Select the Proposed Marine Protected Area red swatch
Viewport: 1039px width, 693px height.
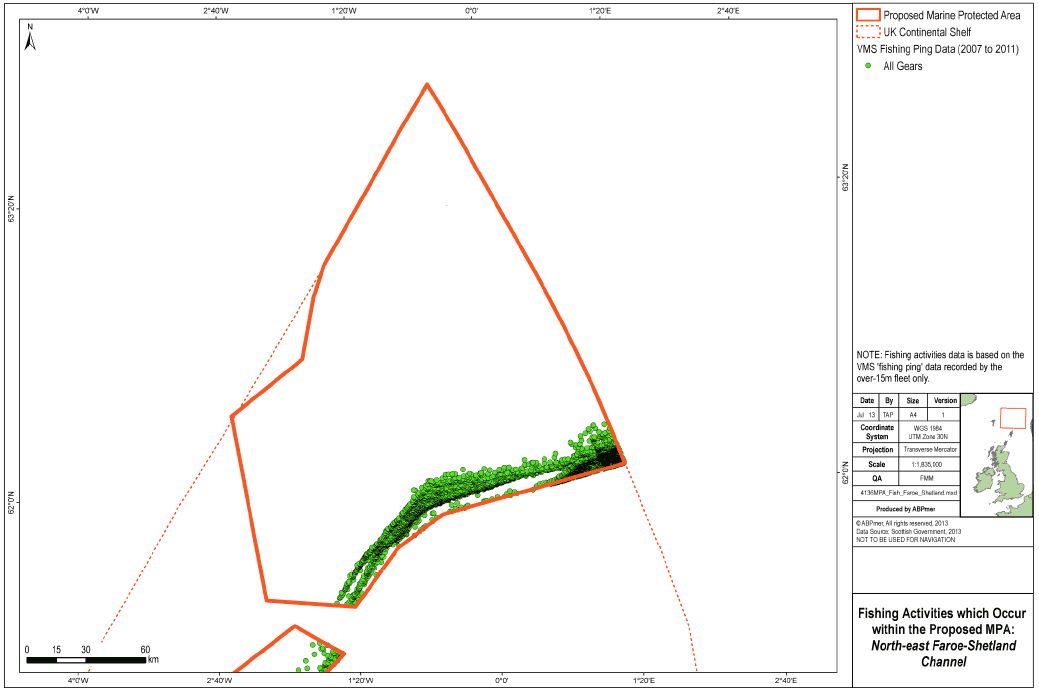(x=868, y=15)
